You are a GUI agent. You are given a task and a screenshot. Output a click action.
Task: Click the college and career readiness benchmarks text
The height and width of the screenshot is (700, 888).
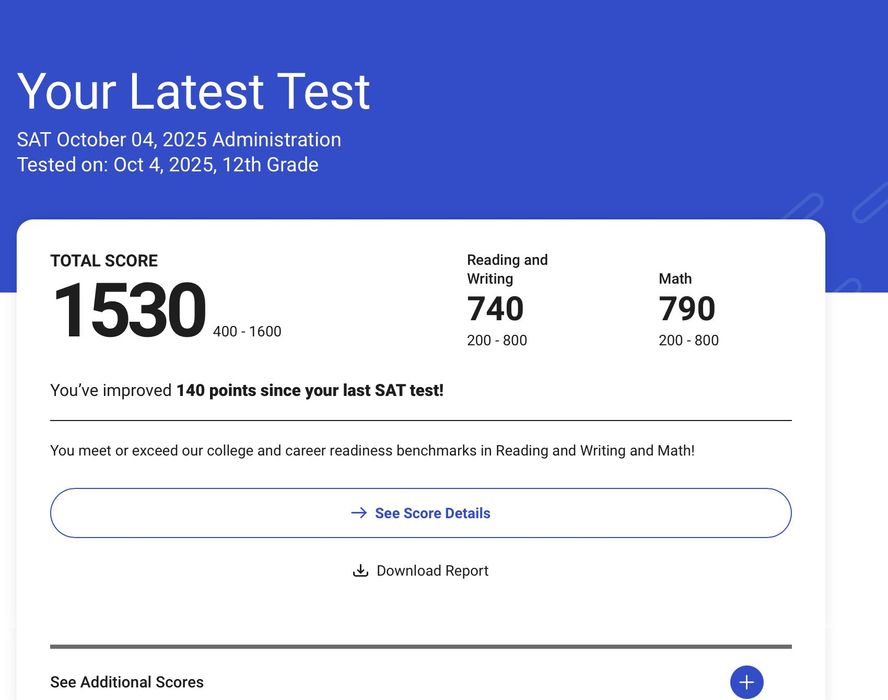[x=372, y=451]
